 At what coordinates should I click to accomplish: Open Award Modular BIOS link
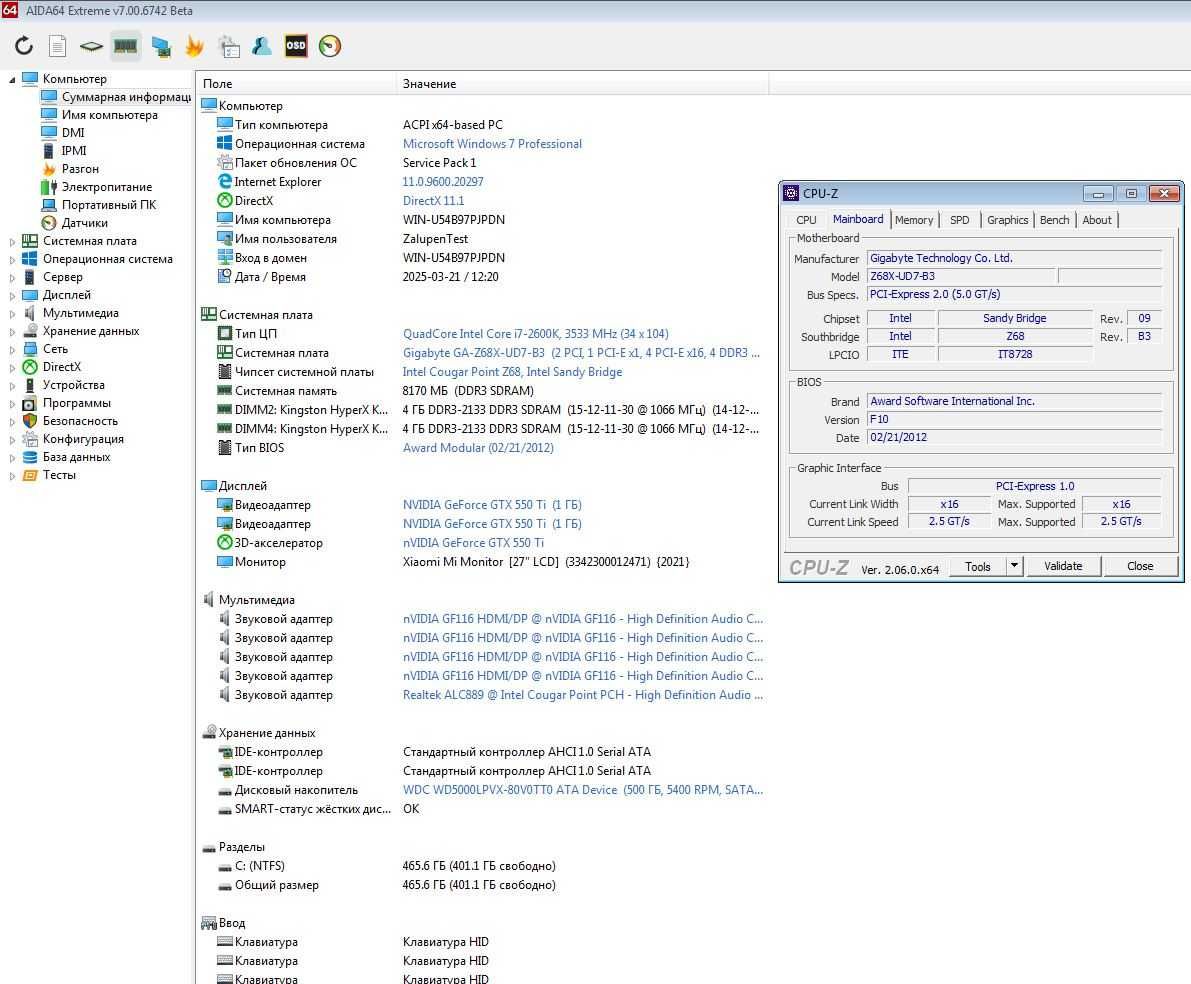tap(478, 448)
